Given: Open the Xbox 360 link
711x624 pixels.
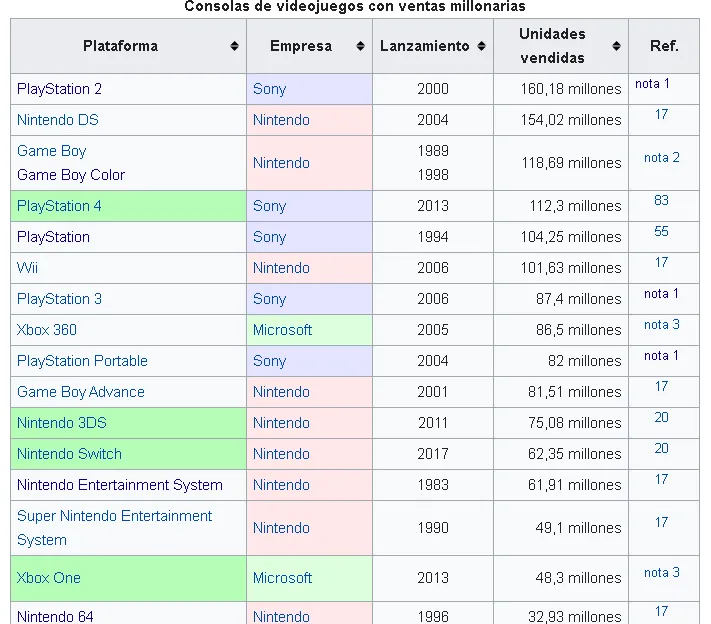Looking at the screenshot, I should 46,330.
